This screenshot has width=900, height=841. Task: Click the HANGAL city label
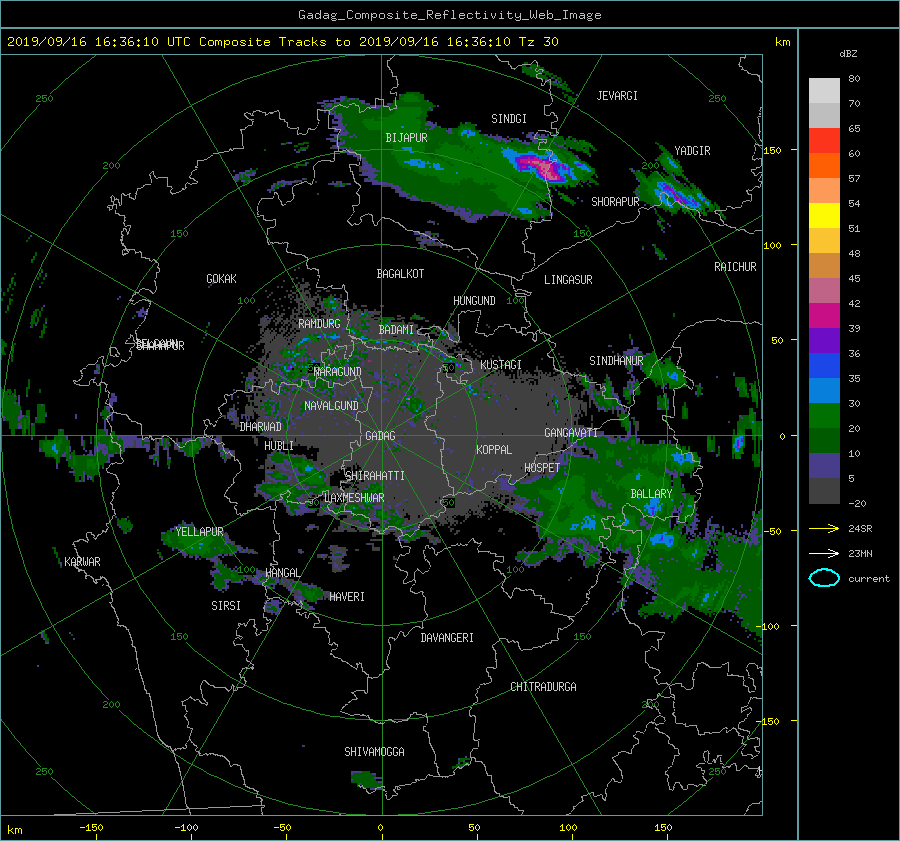282,573
